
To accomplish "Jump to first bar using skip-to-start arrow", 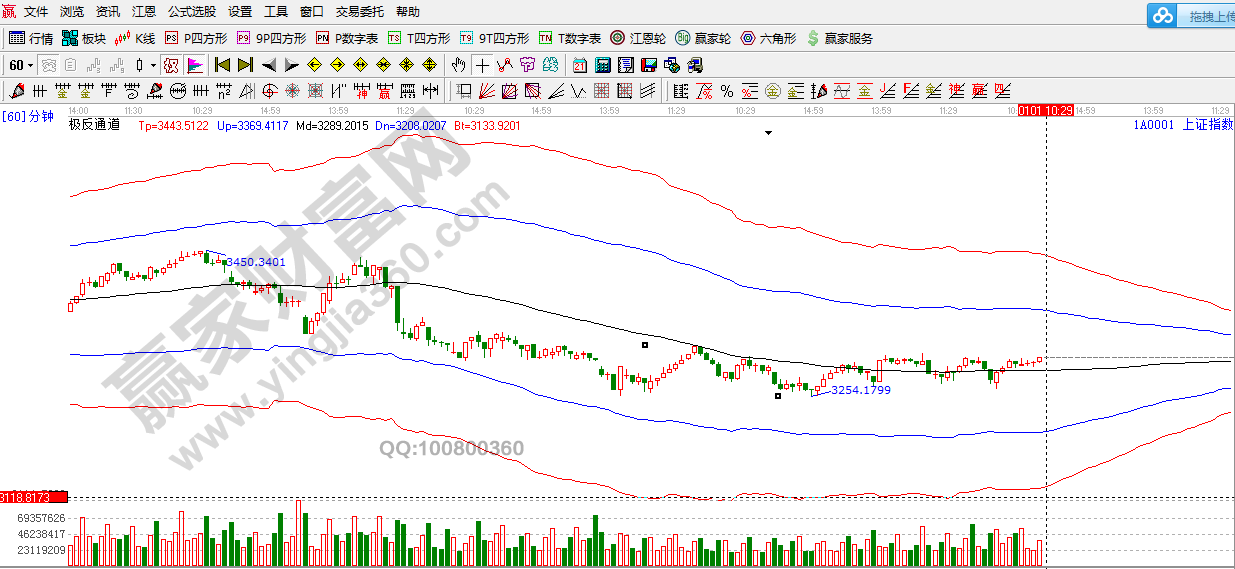I will [x=222, y=65].
